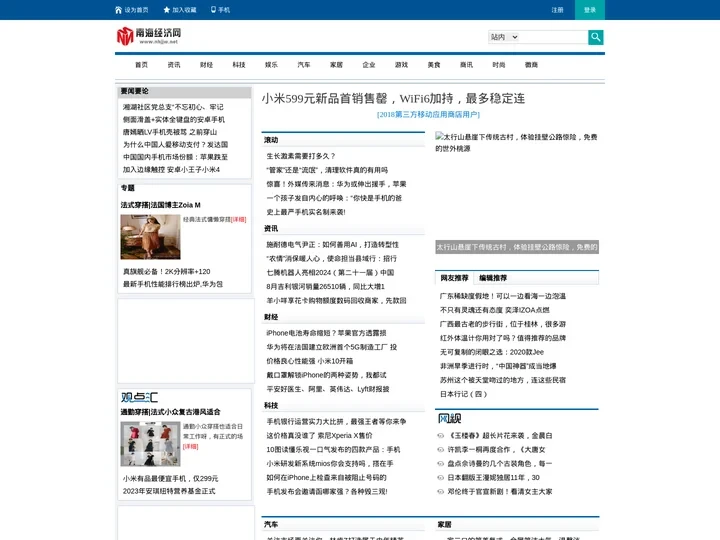Click the 注册 link in top bar
This screenshot has width=720, height=540.
point(557,10)
